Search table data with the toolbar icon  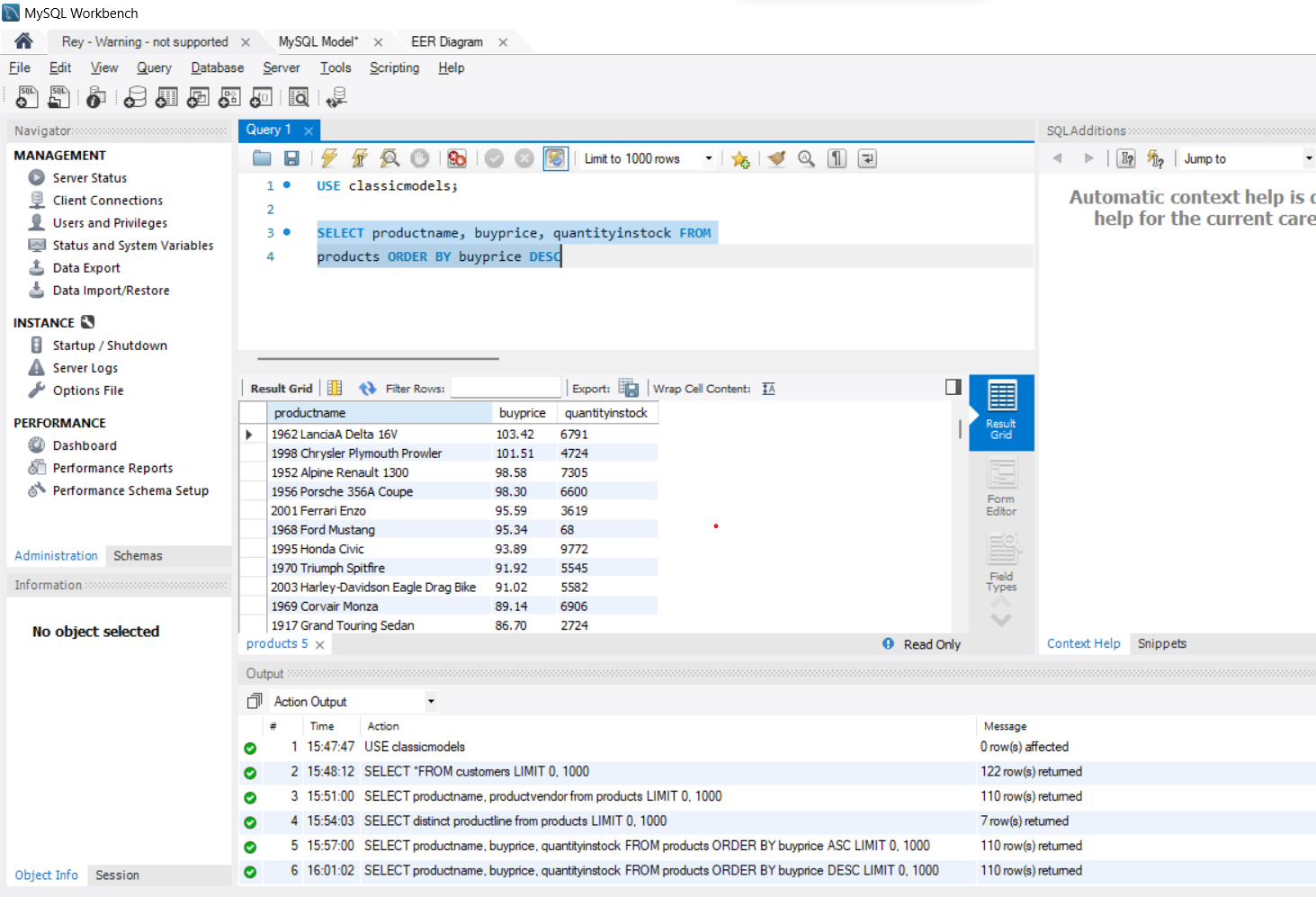299,97
